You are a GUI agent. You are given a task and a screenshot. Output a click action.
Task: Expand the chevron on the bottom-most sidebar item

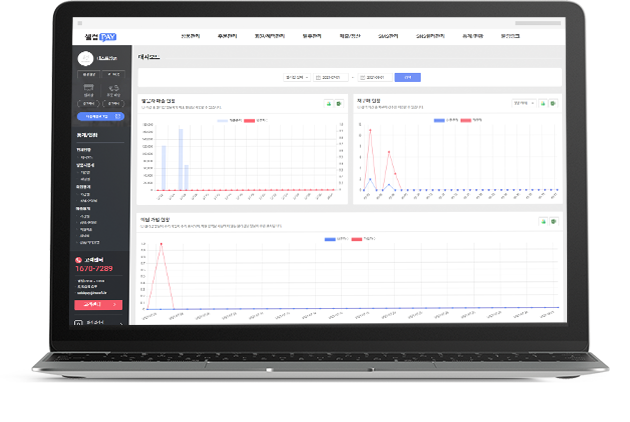121,323
